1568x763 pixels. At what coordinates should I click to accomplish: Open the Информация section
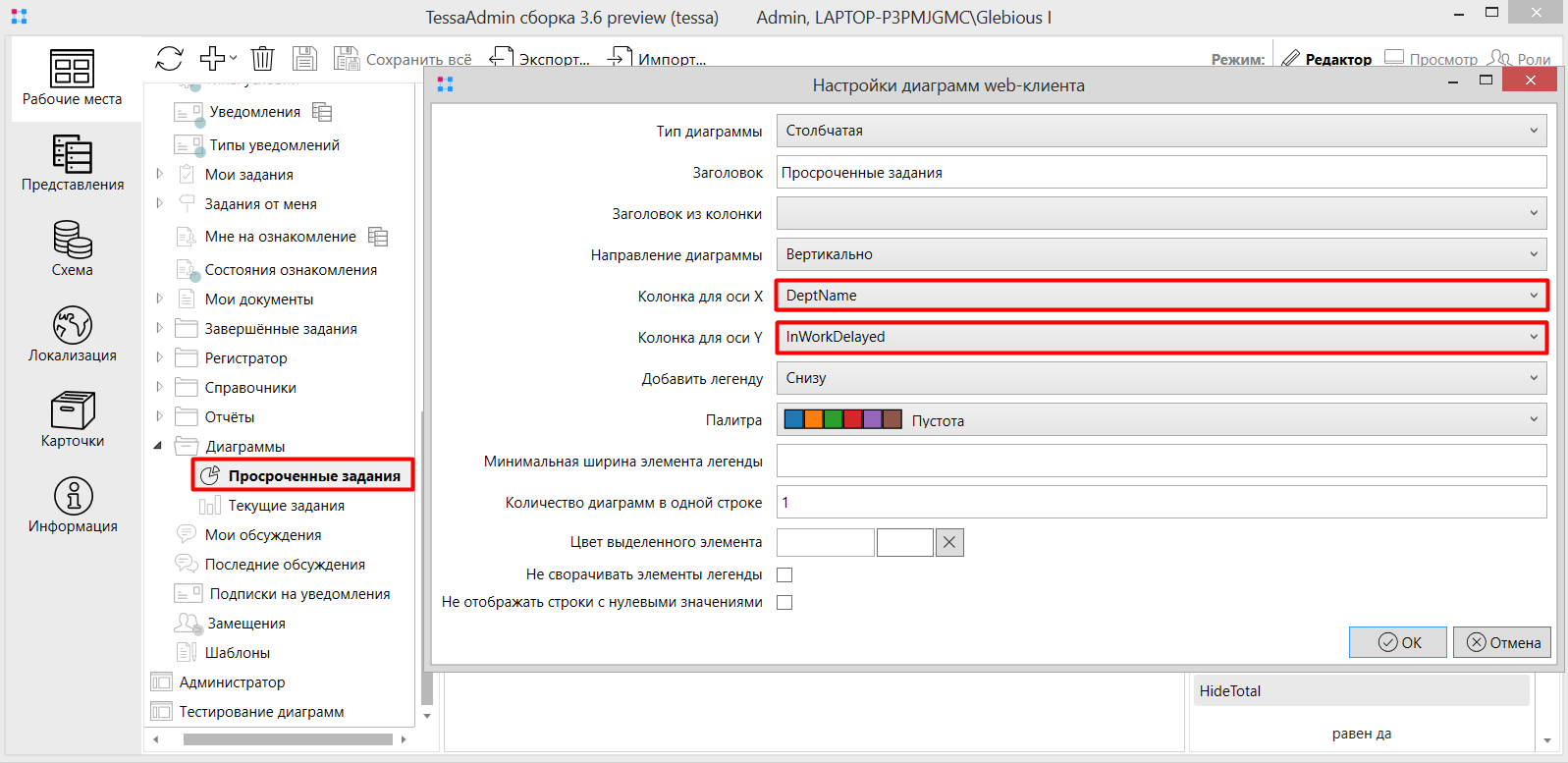point(72,506)
